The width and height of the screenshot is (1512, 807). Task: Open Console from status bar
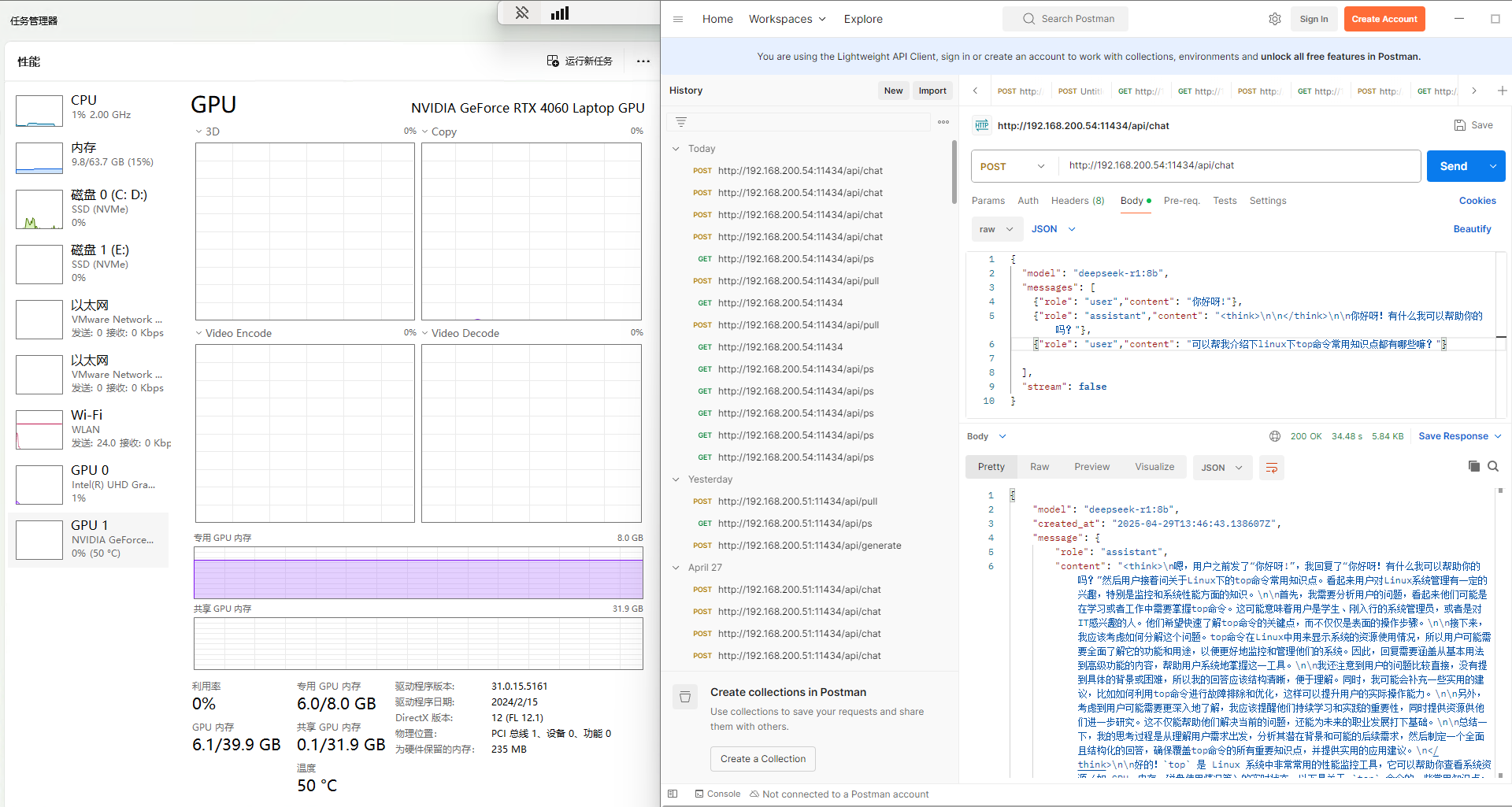(x=717, y=794)
